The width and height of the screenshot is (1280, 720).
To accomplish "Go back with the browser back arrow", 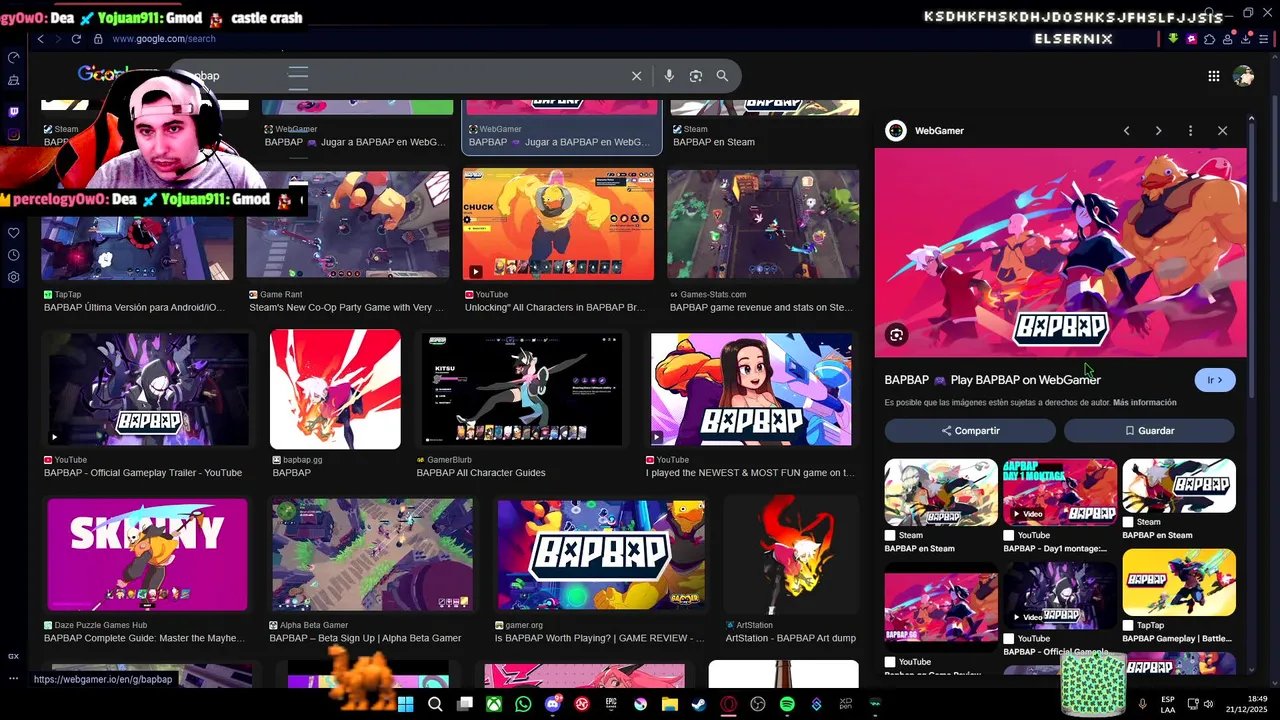I will [40, 39].
